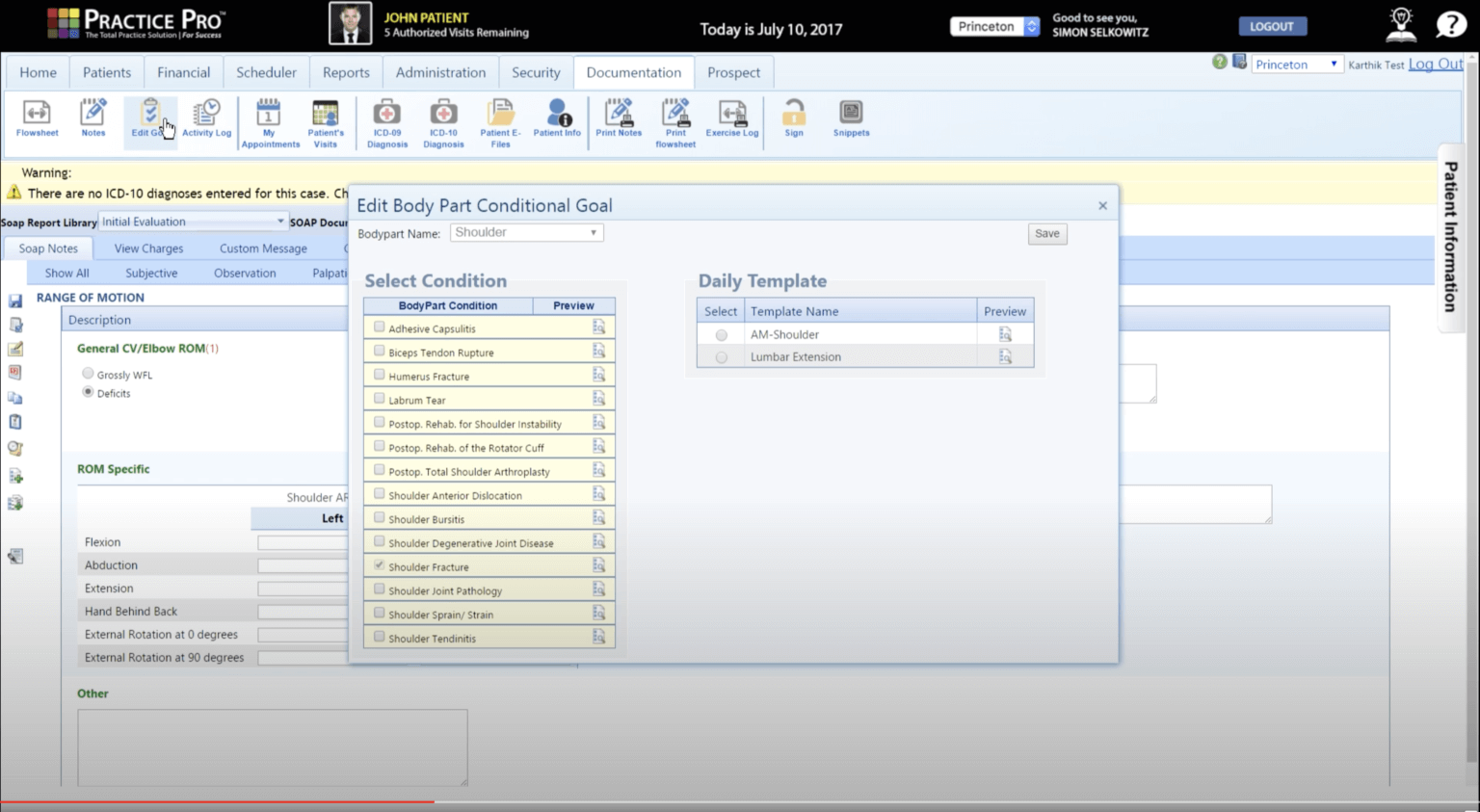Viewport: 1480px width, 812px height.
Task: Open the Princeton location dropdown in header
Action: pyautogui.click(x=995, y=26)
